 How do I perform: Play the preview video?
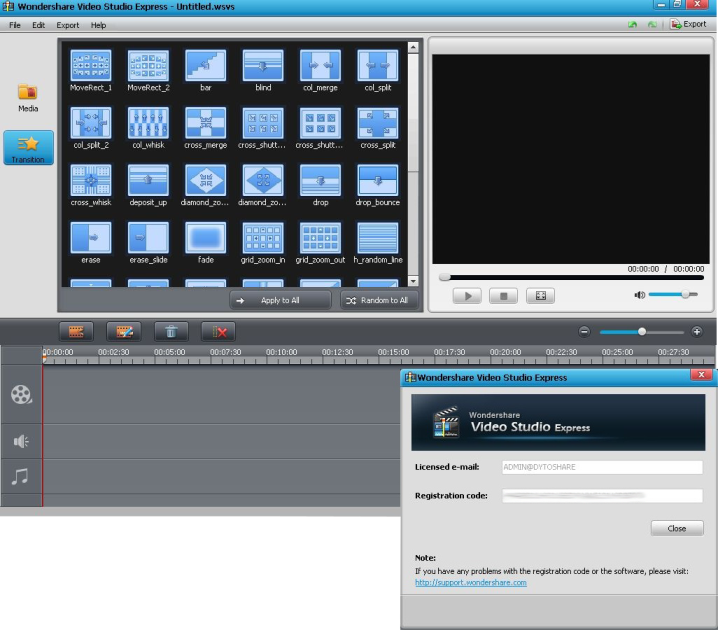click(467, 296)
